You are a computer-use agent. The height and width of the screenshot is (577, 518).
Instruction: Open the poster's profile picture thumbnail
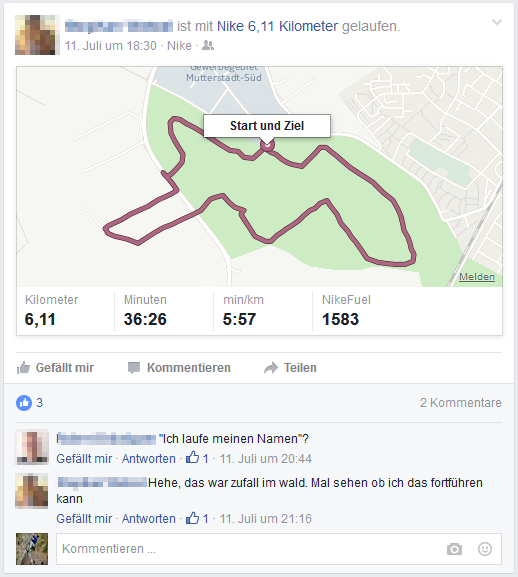[x=35, y=35]
